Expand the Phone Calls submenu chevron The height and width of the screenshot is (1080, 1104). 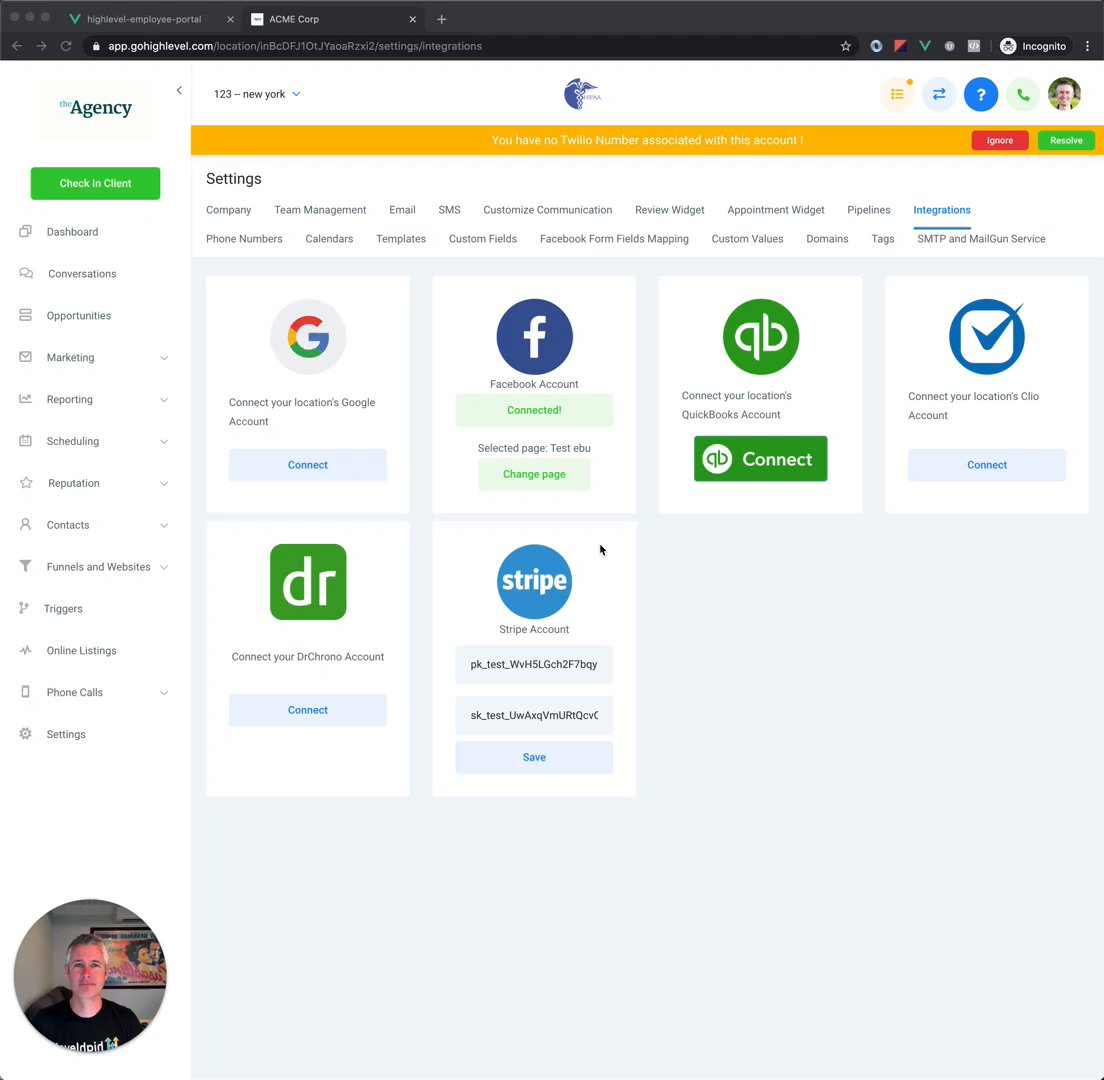tap(164, 693)
